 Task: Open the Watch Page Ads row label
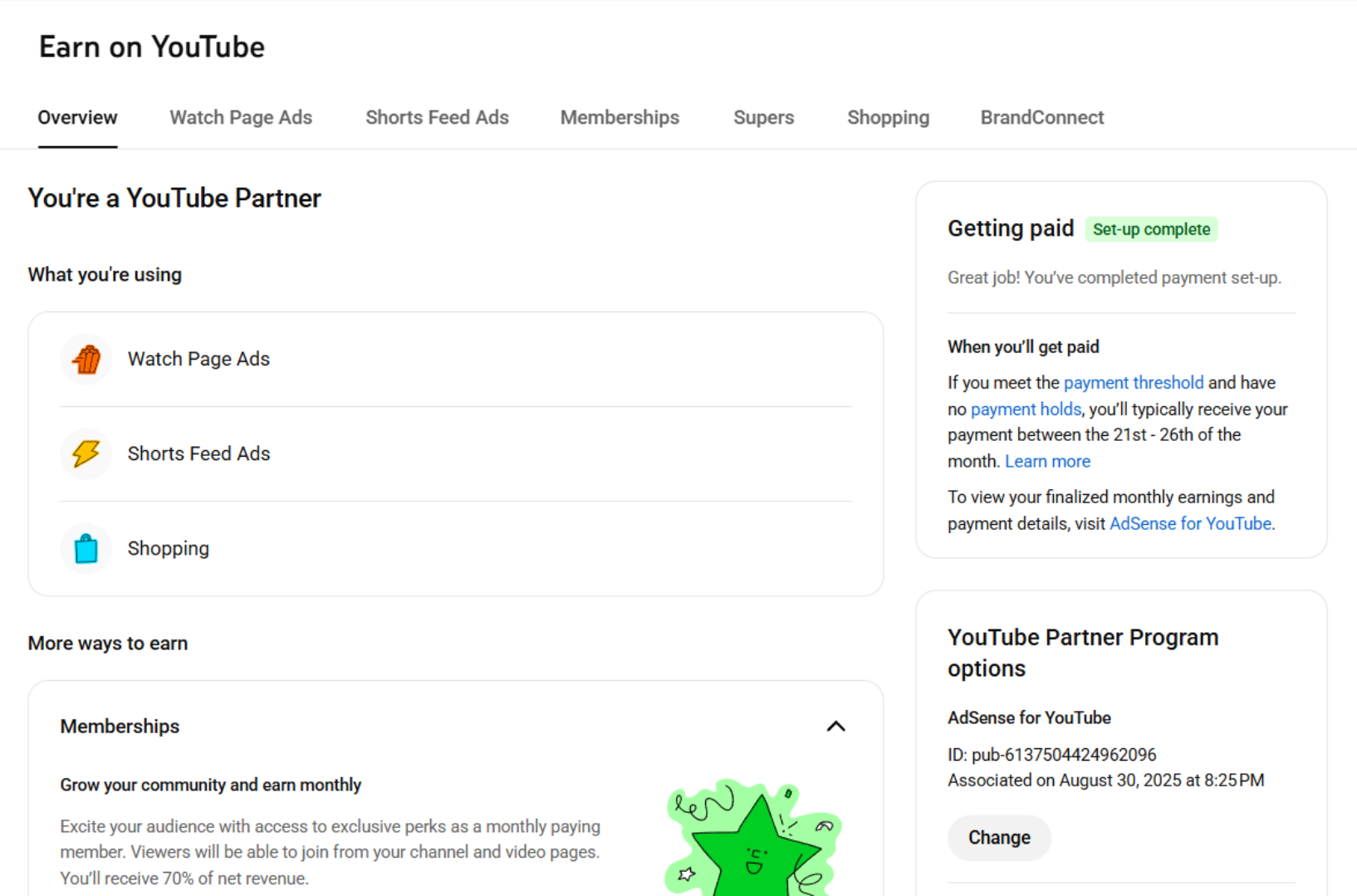pyautogui.click(x=198, y=360)
